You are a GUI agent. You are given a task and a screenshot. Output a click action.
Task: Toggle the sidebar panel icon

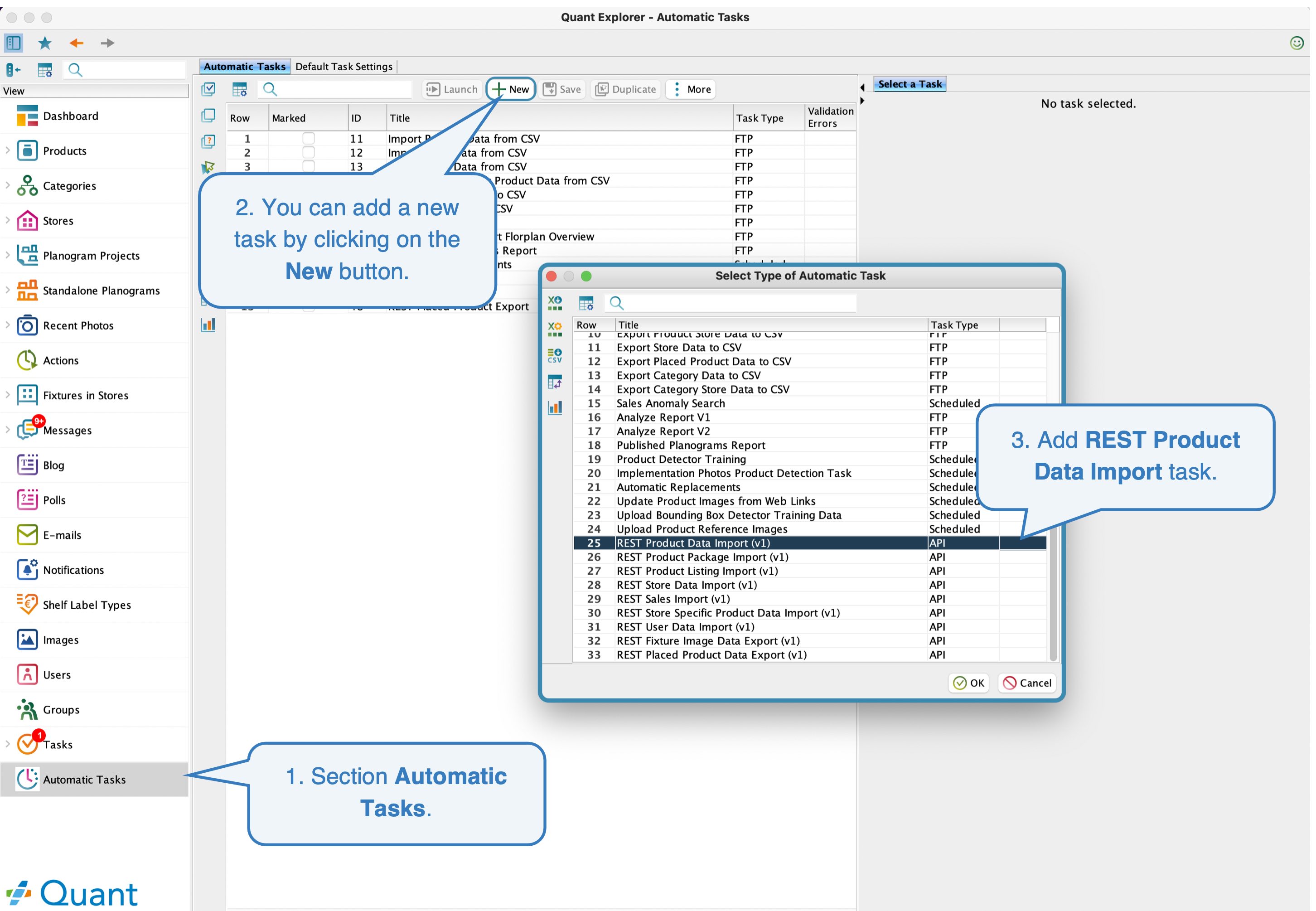tap(14, 43)
